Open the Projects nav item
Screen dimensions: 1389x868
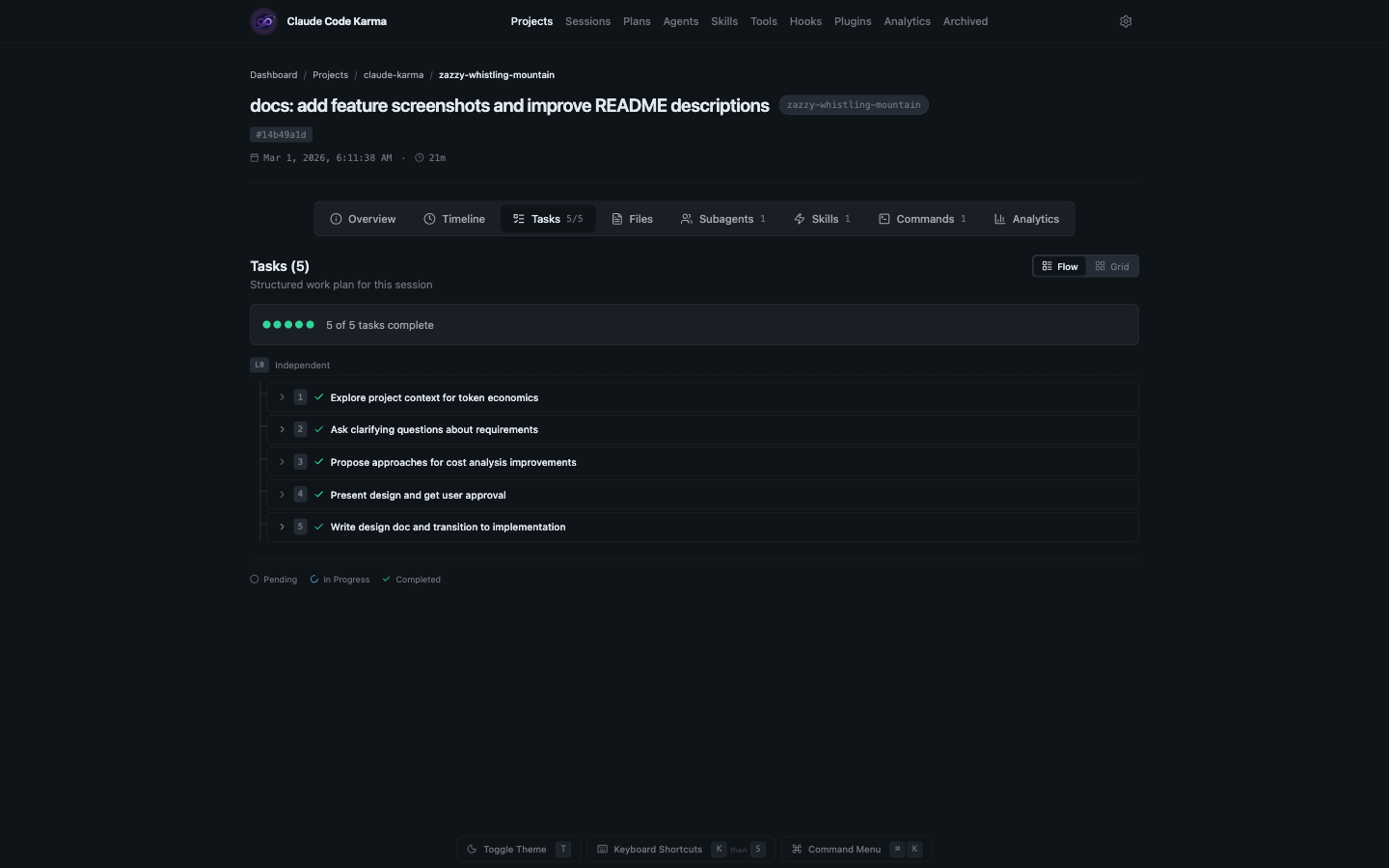[531, 21]
